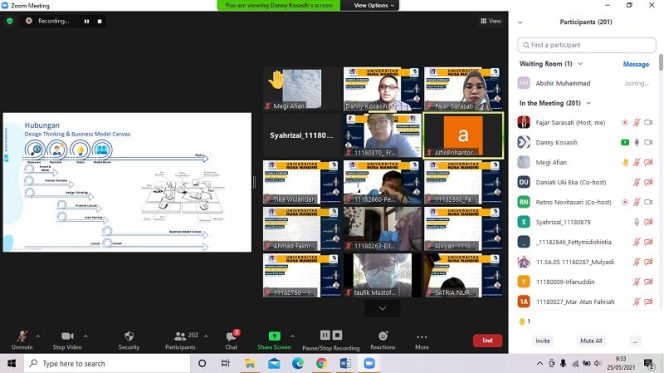
Task: Click video-off icon for 11180009-Irfanuddin
Action: (648, 282)
